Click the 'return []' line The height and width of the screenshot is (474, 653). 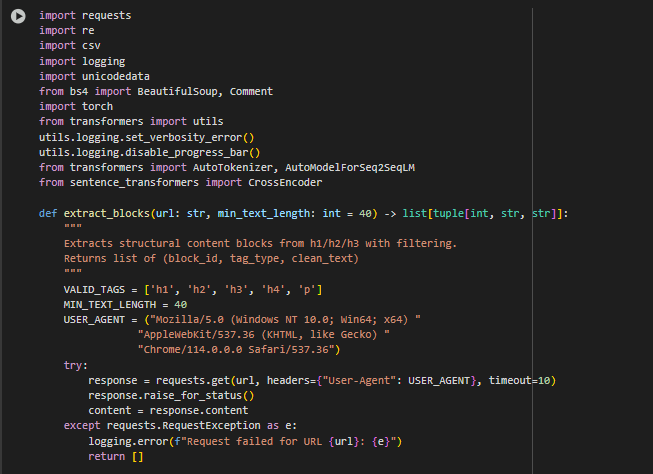coord(116,457)
